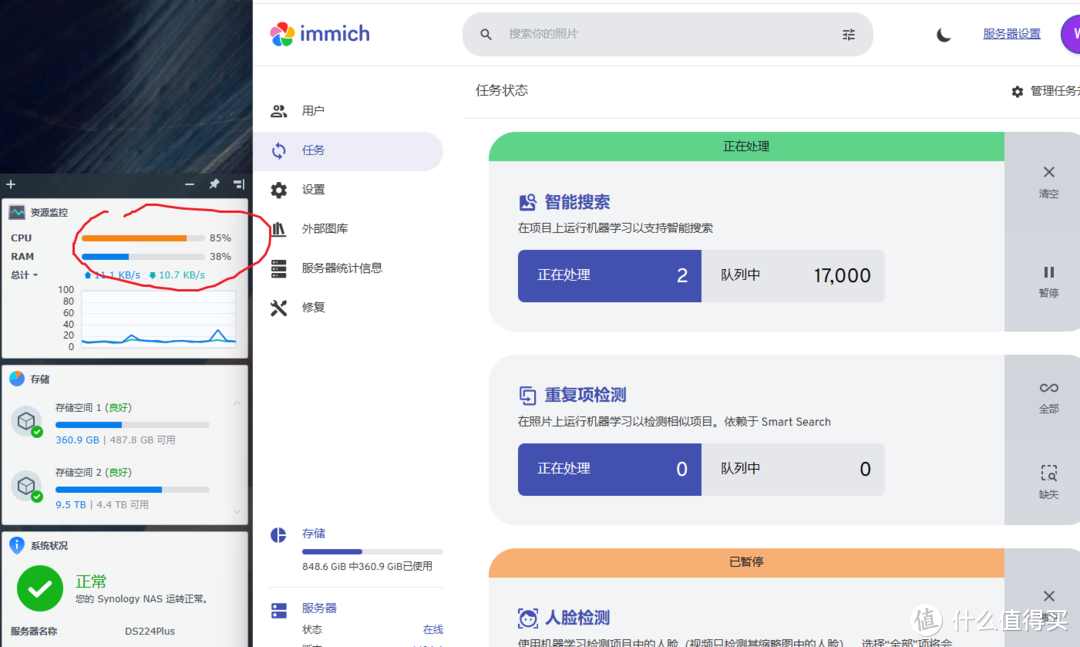Toggle dark mode with the moon icon
The width and height of the screenshot is (1080, 647).
943,34
